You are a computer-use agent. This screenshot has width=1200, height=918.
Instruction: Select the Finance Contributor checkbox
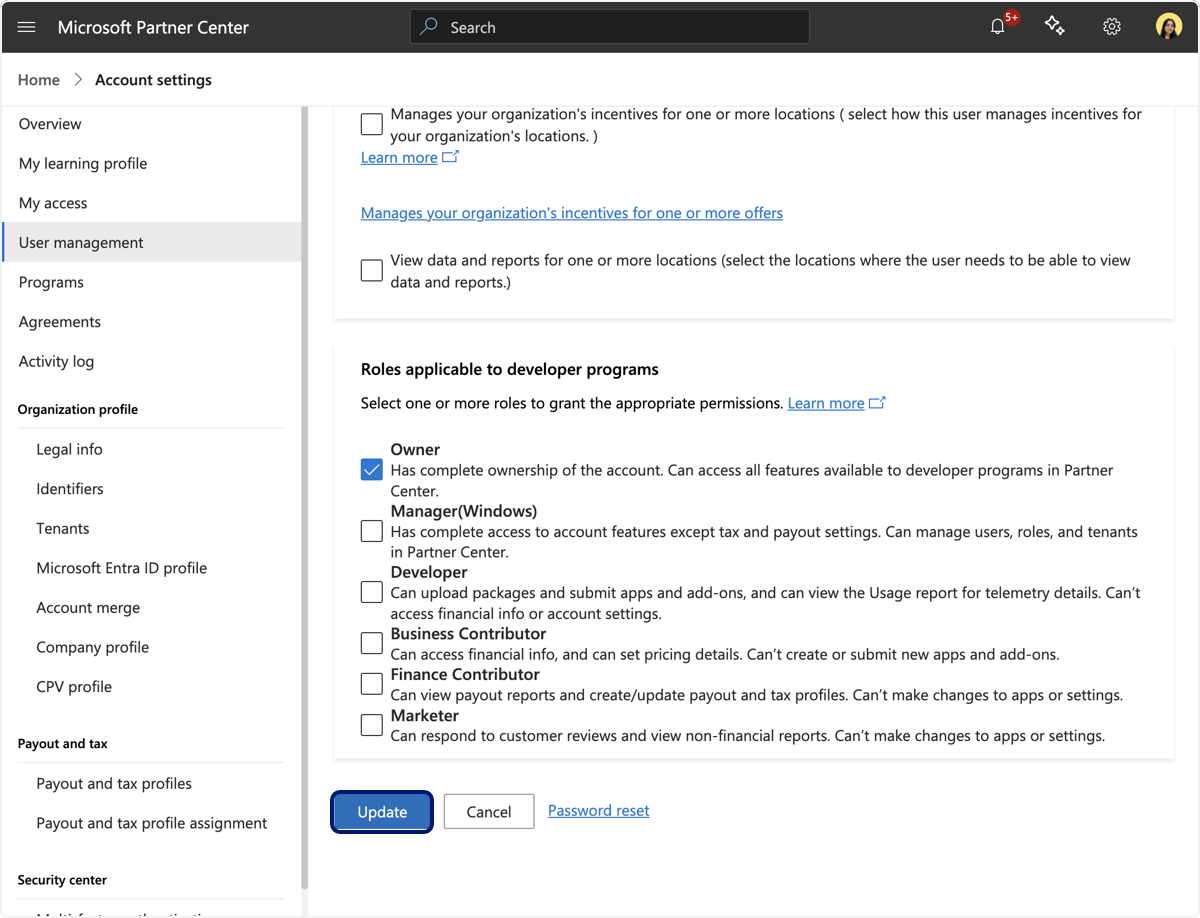(x=372, y=684)
